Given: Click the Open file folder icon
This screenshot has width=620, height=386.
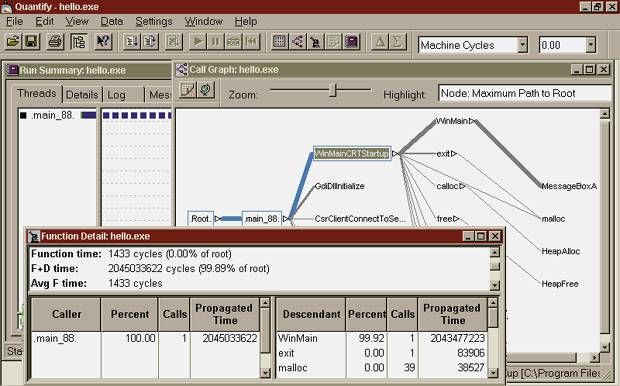Looking at the screenshot, I should [13, 41].
